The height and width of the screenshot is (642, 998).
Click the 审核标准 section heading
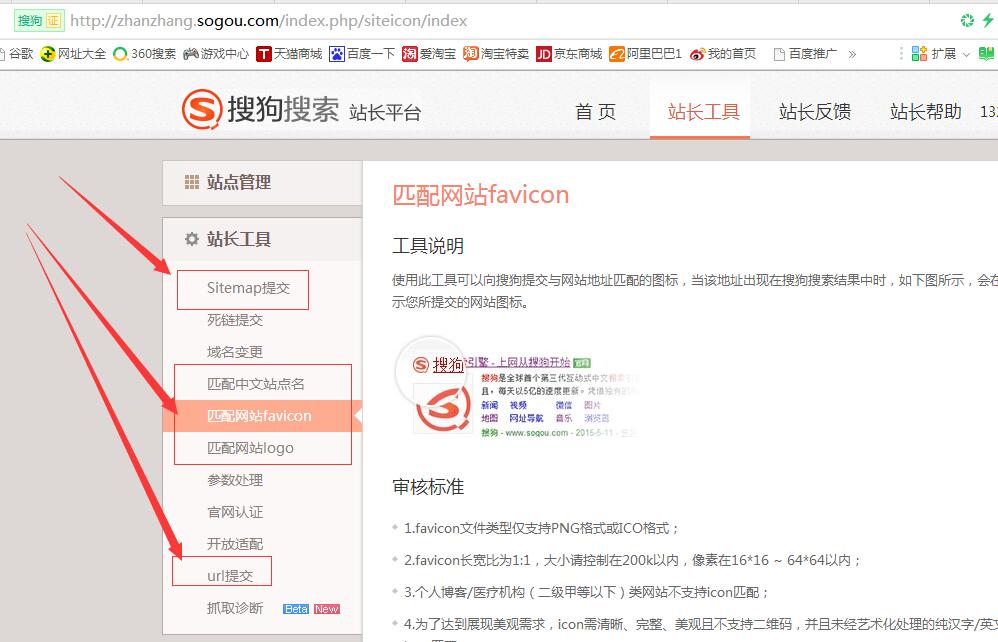(428, 487)
